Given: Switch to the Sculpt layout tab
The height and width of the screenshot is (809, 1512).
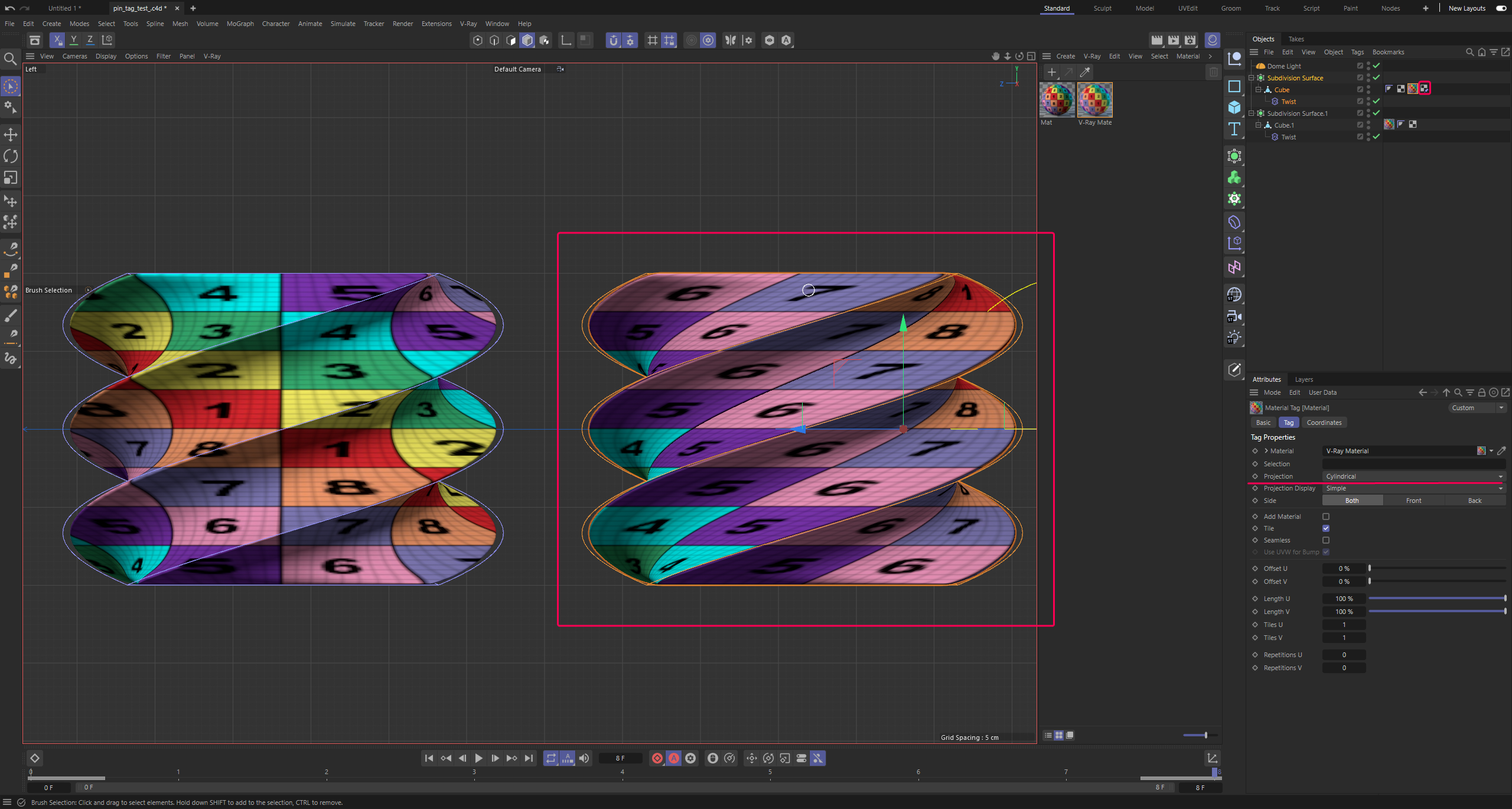Looking at the screenshot, I should 1102,8.
